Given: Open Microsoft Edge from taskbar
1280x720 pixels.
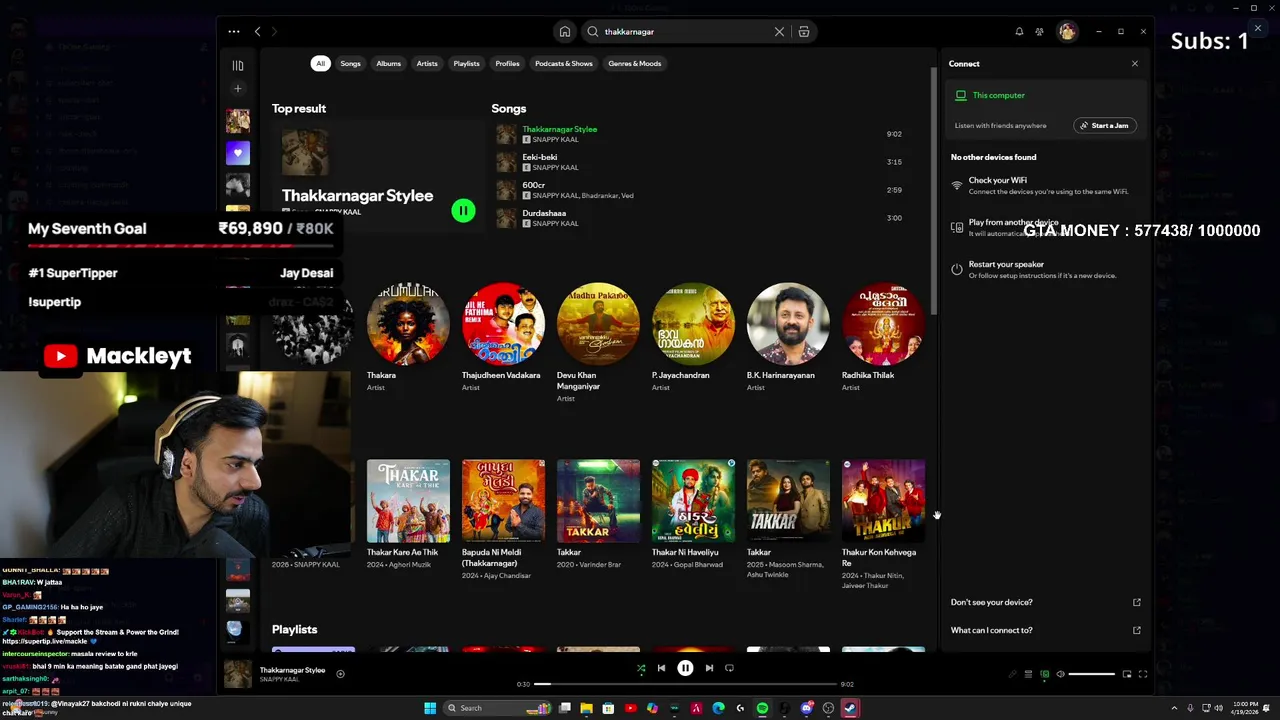Looking at the screenshot, I should click(718, 708).
